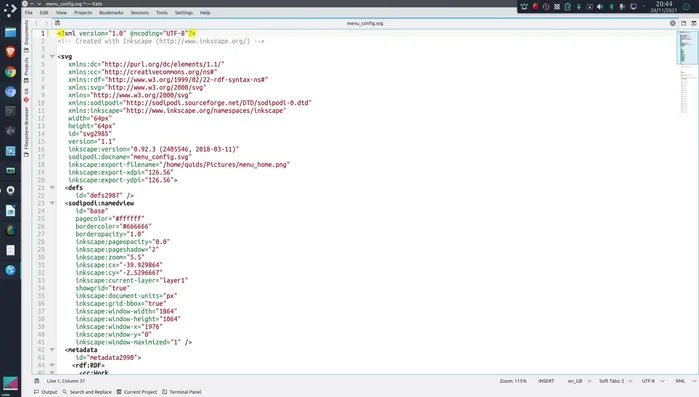Open the Projects side panel

coord(26,70)
